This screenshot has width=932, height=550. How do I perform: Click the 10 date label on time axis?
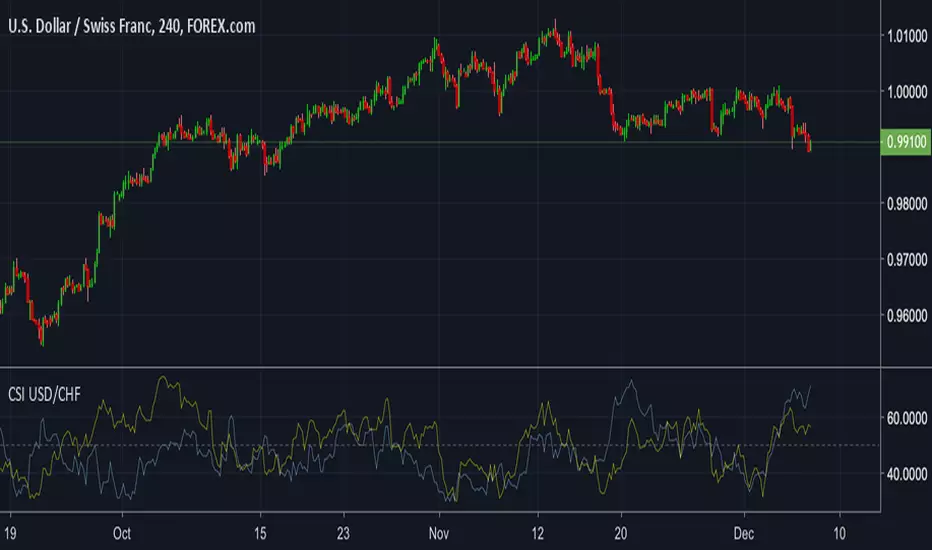click(x=839, y=533)
